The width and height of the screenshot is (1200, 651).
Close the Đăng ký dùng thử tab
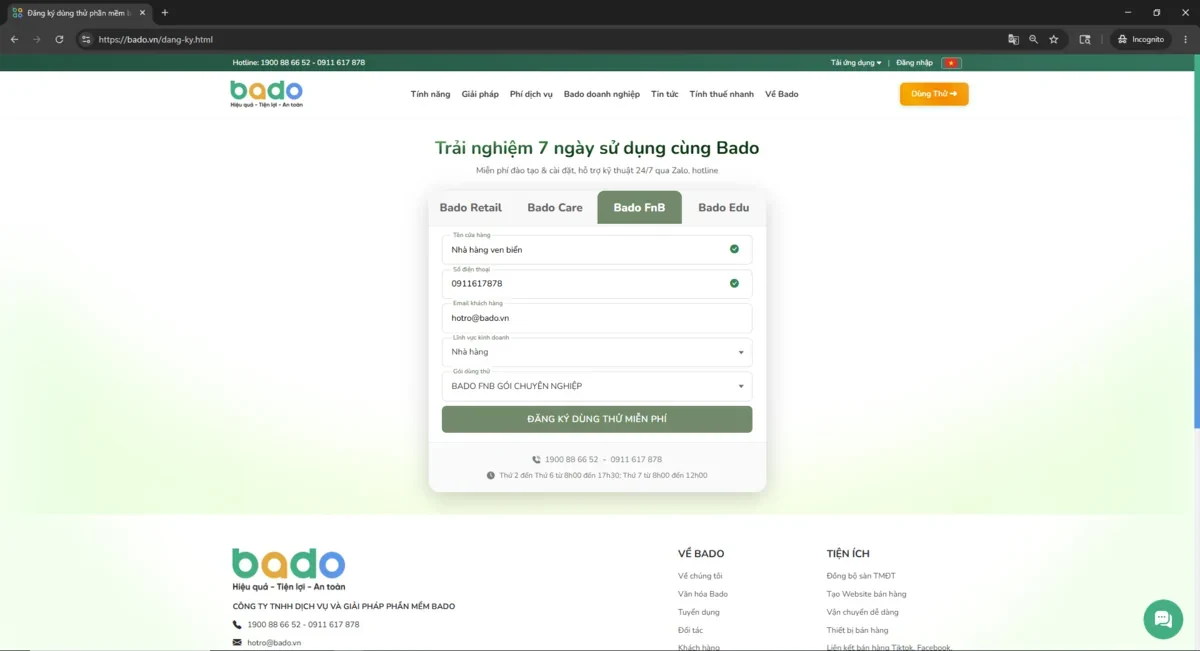click(142, 13)
